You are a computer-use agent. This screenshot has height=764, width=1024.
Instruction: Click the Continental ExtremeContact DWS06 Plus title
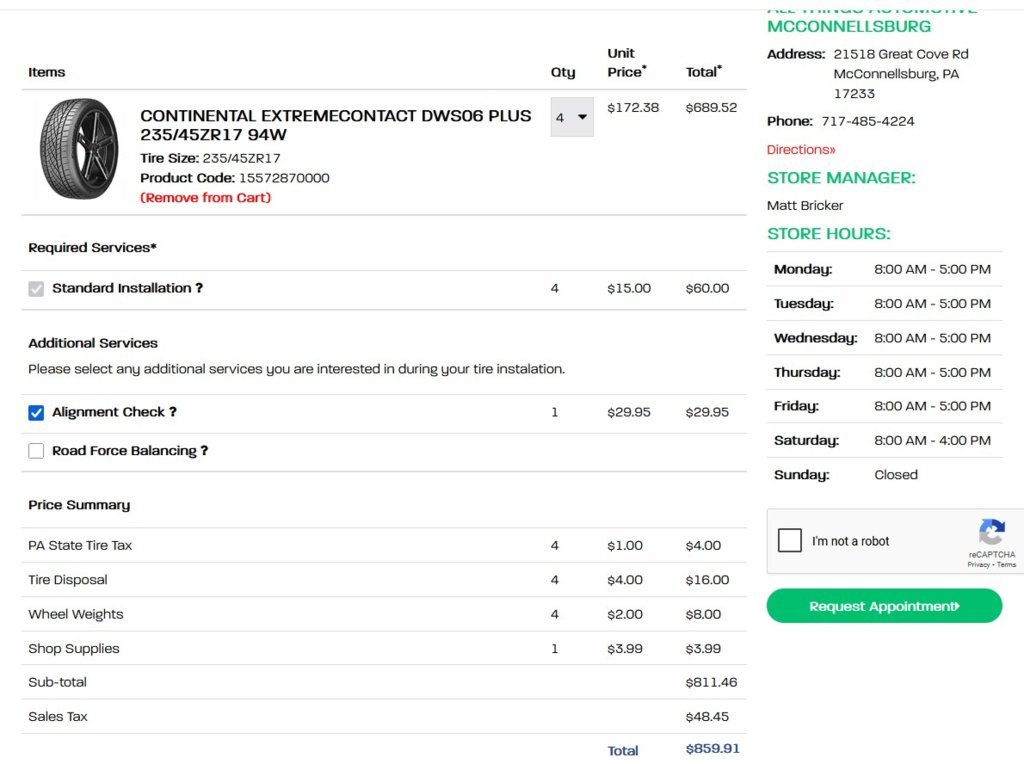pos(336,125)
